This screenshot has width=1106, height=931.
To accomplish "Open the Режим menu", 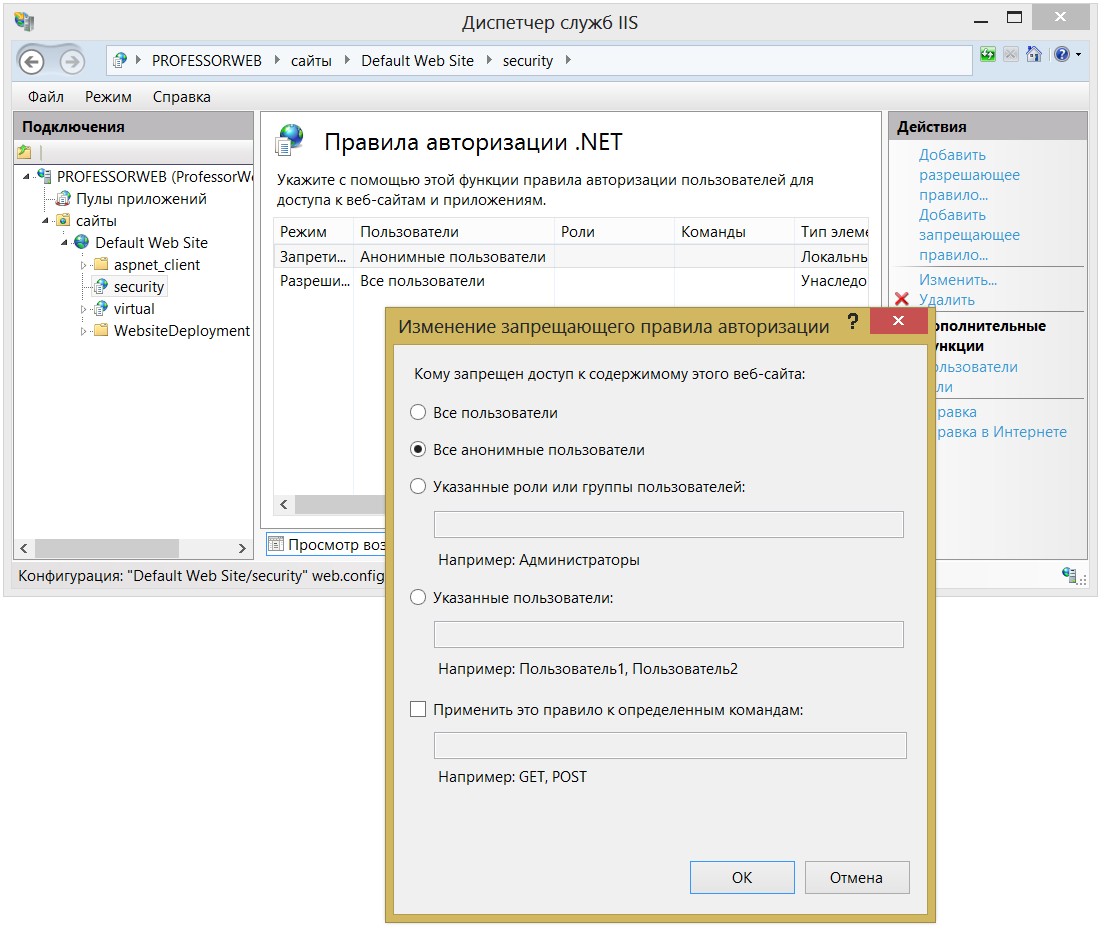I will point(108,97).
